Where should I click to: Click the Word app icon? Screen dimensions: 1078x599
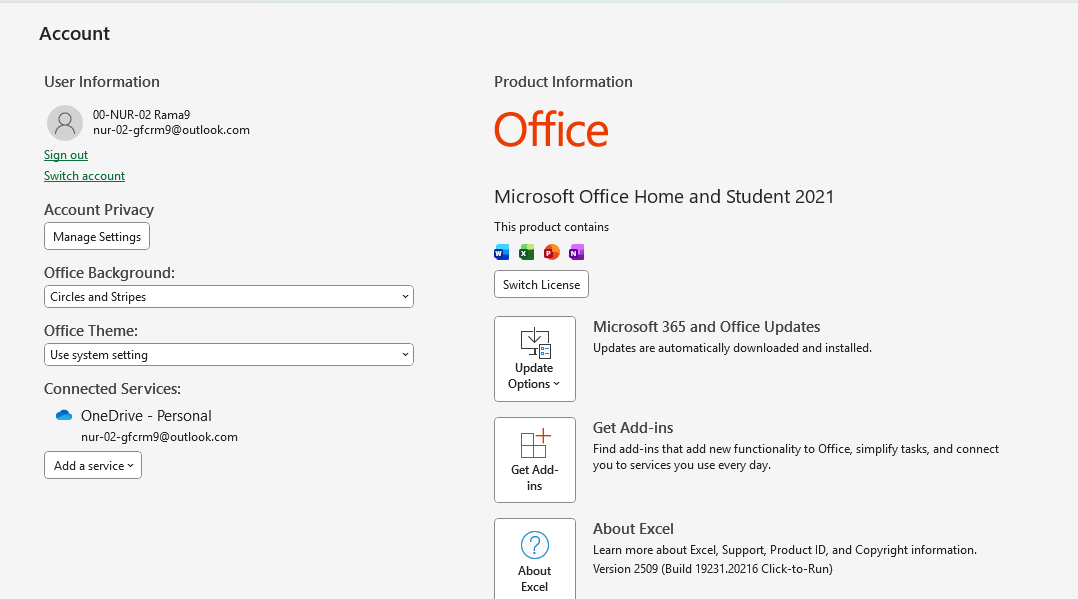click(502, 252)
